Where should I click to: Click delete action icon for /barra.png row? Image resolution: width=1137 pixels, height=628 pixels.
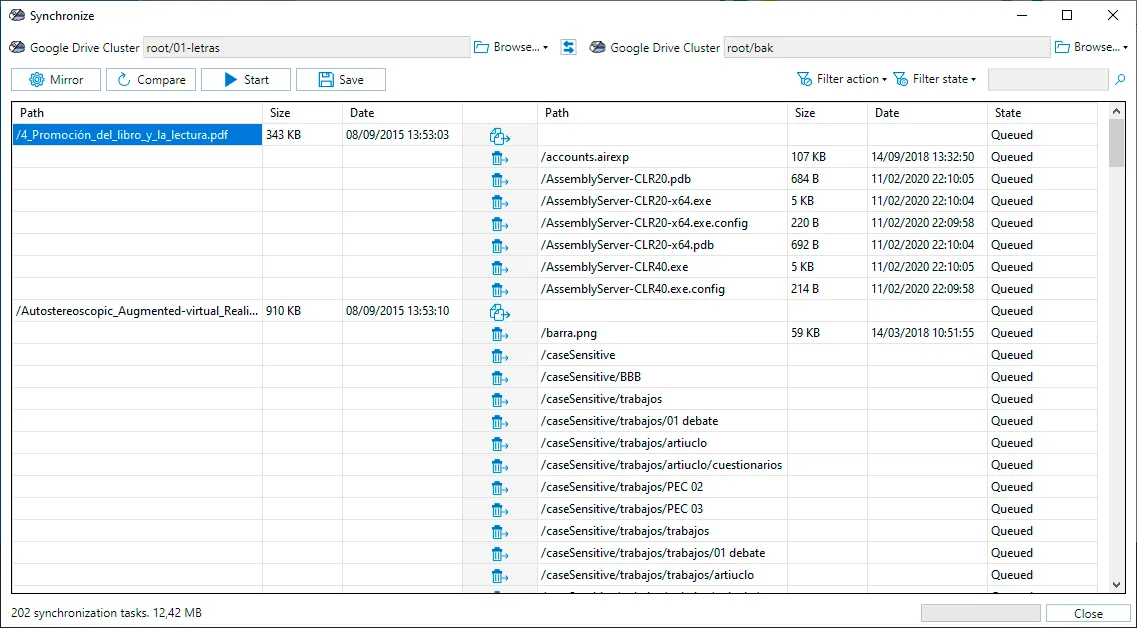tap(500, 334)
